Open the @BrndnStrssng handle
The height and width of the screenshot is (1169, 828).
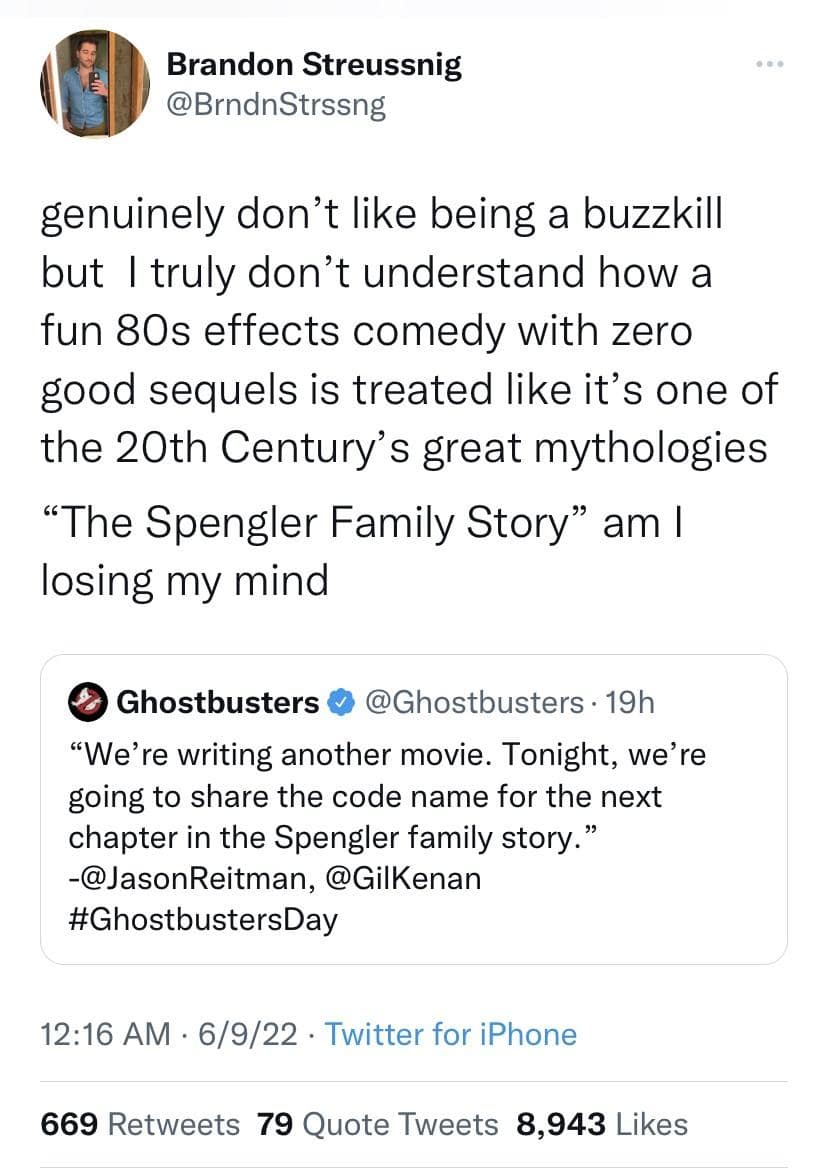click(x=276, y=105)
